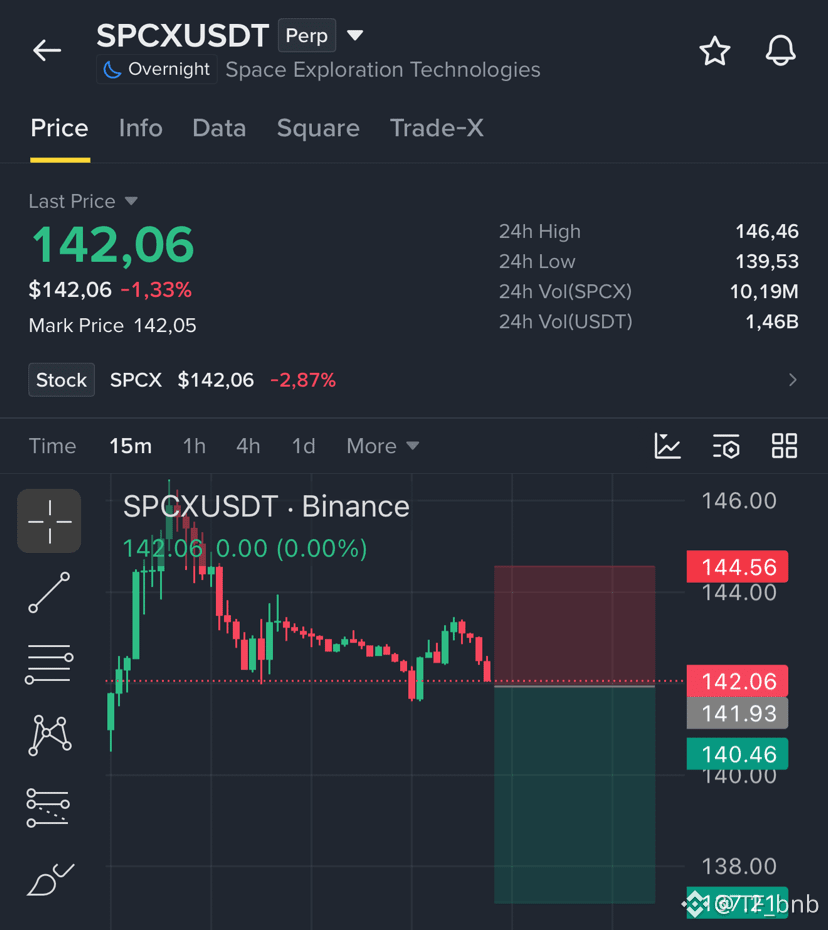The height and width of the screenshot is (930, 828).
Task: Click the 24h High value 146,46
Action: [x=767, y=231]
